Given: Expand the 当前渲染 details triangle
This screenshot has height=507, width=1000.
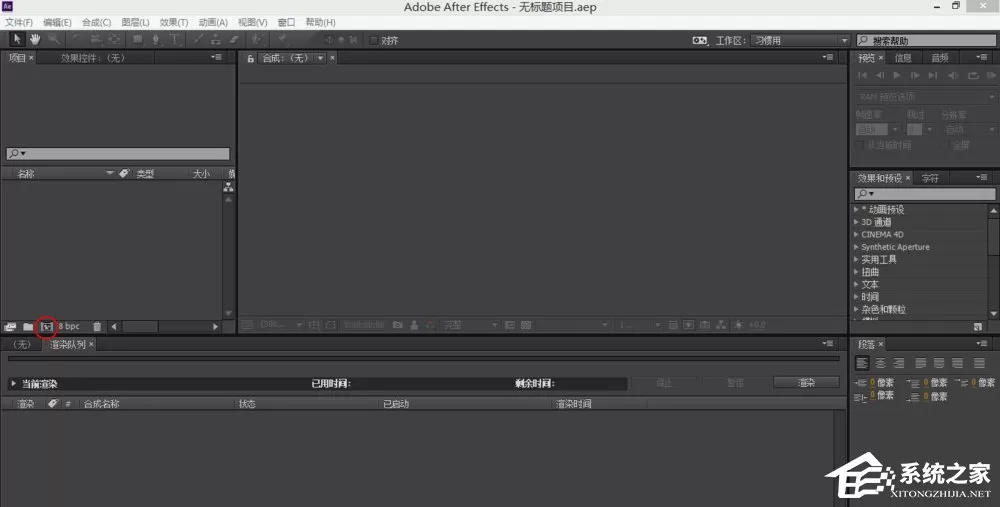Looking at the screenshot, I should point(13,384).
